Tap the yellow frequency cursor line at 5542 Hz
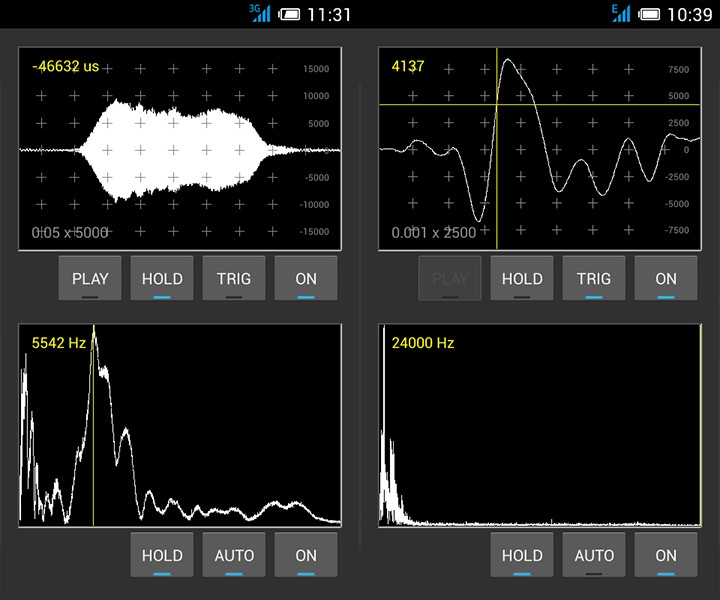 [93, 430]
